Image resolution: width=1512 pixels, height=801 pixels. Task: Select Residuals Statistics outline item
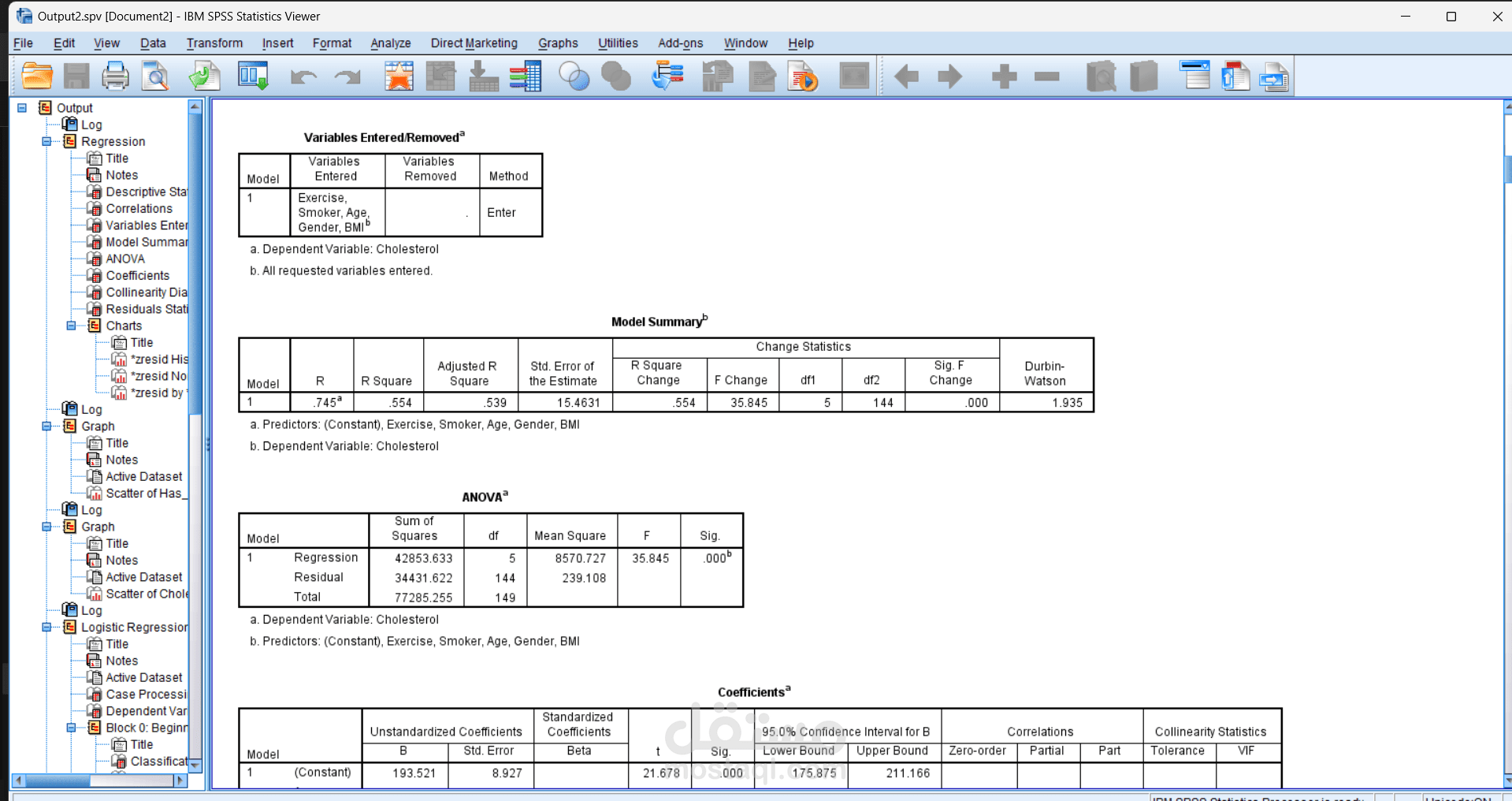point(147,309)
